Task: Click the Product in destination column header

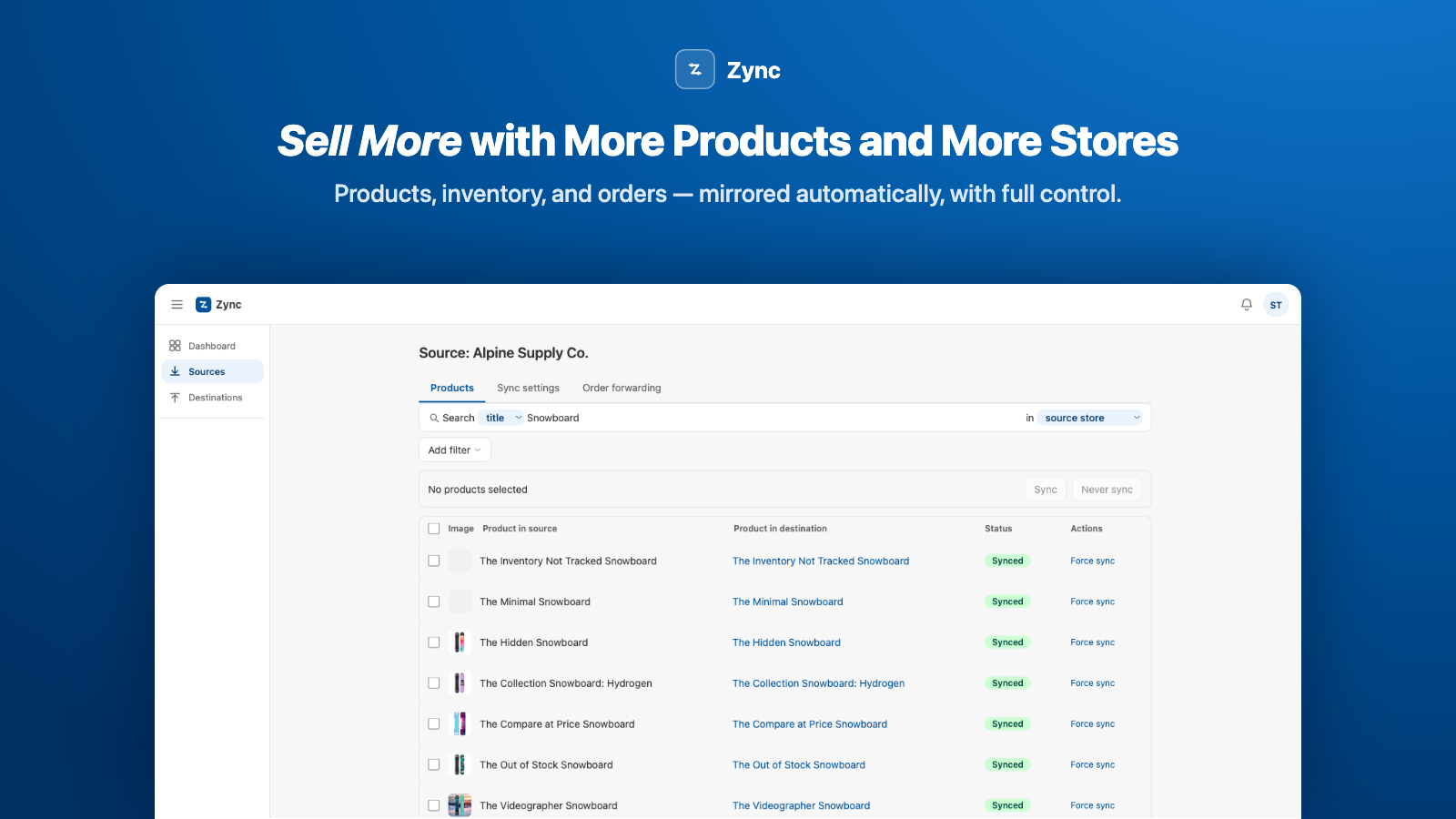Action: coord(780,529)
